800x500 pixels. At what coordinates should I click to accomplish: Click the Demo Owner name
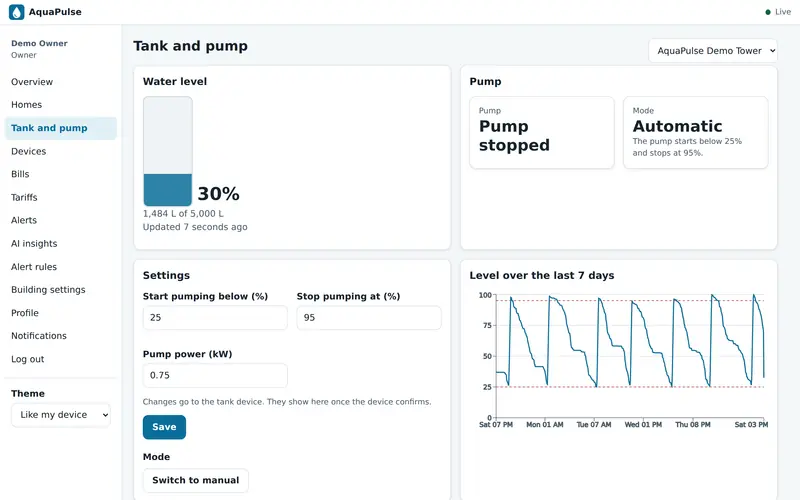(39, 43)
